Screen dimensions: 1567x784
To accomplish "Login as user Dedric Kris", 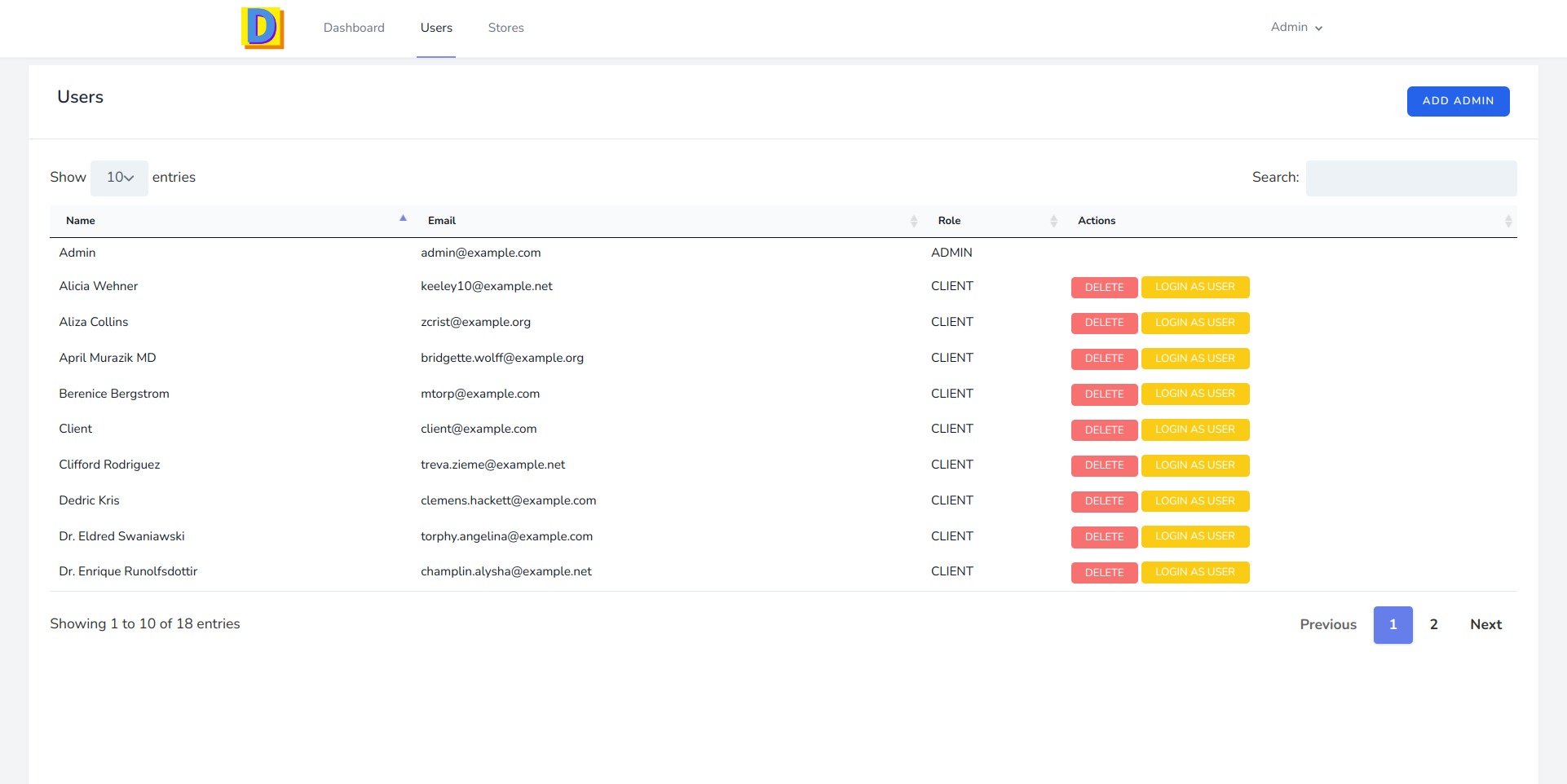I will 1194,501.
